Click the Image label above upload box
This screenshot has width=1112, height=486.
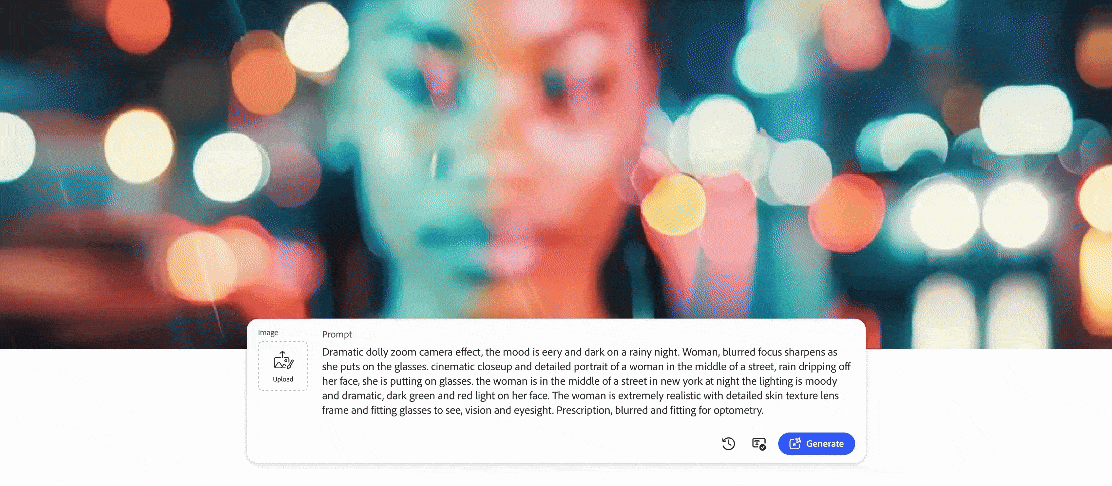click(268, 333)
